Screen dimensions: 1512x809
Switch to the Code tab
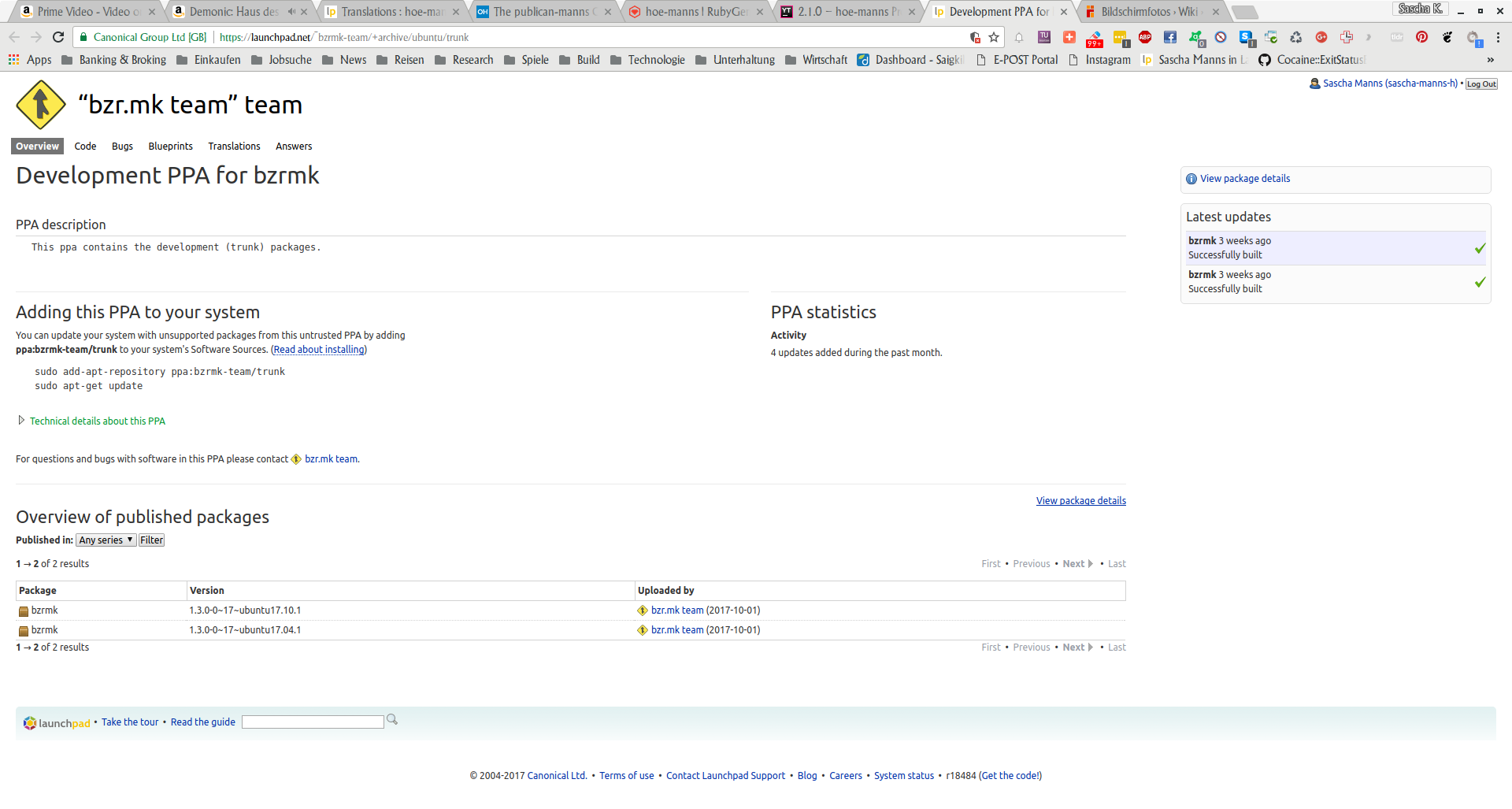85,147
